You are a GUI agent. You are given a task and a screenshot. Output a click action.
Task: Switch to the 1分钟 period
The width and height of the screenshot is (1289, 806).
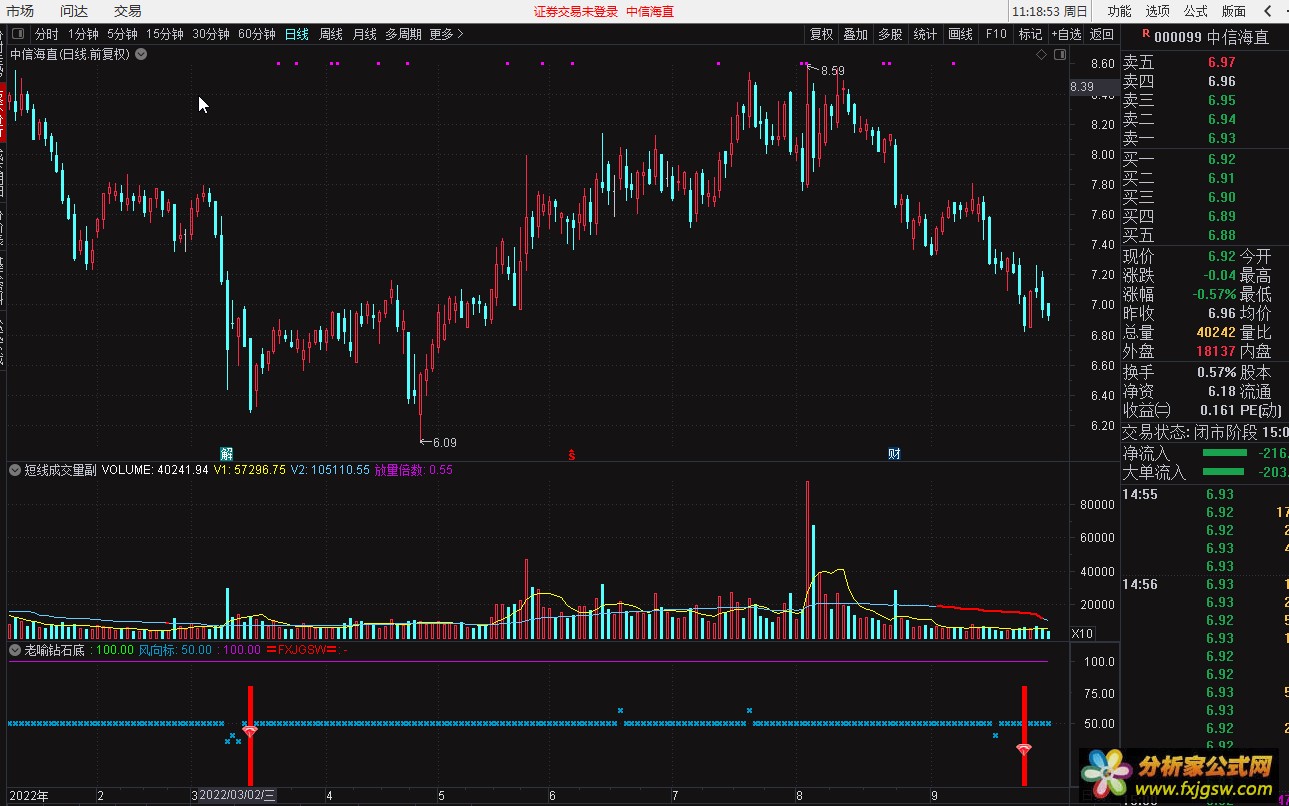(84, 34)
